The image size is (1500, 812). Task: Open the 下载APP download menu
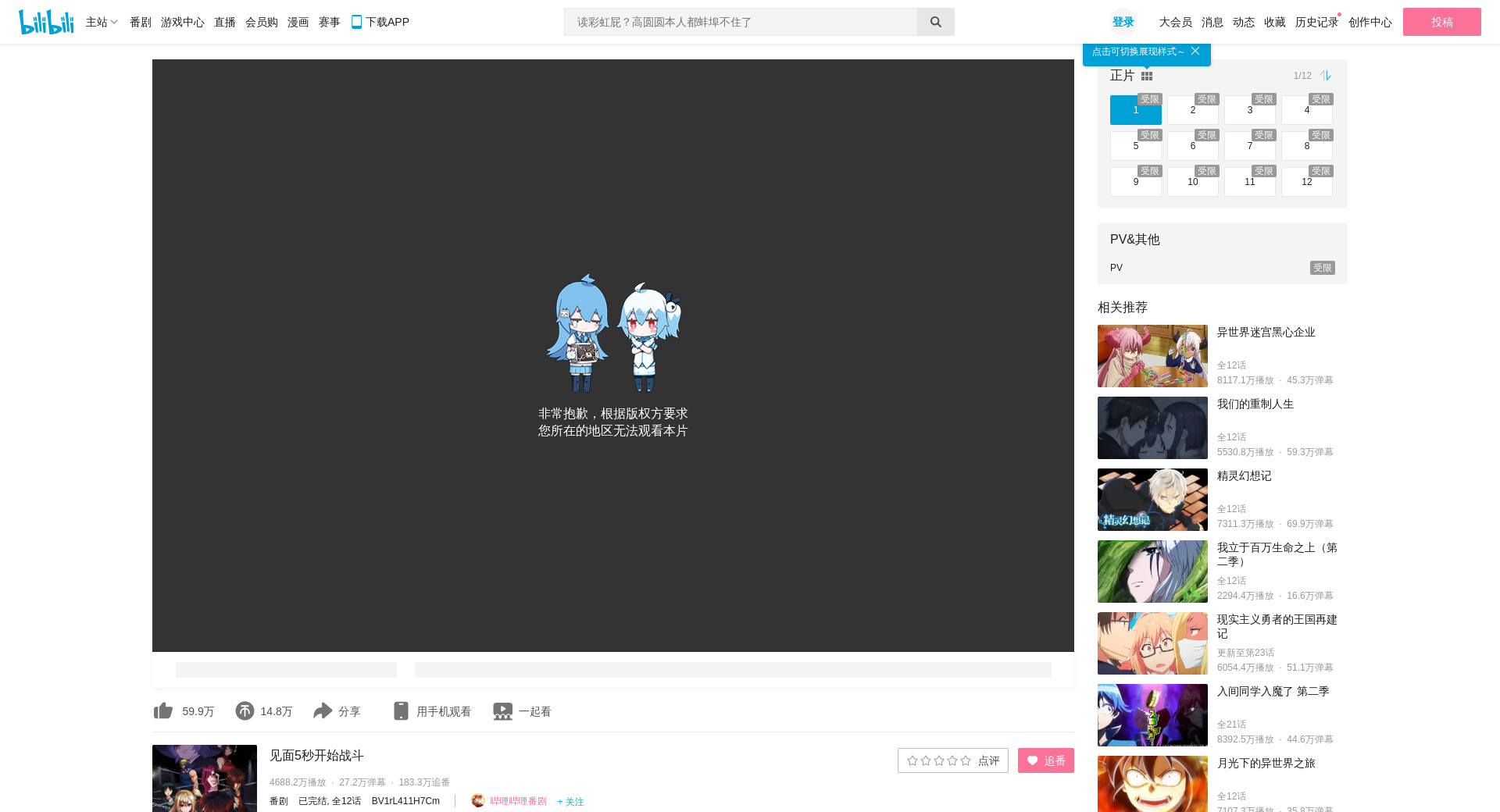click(x=380, y=22)
